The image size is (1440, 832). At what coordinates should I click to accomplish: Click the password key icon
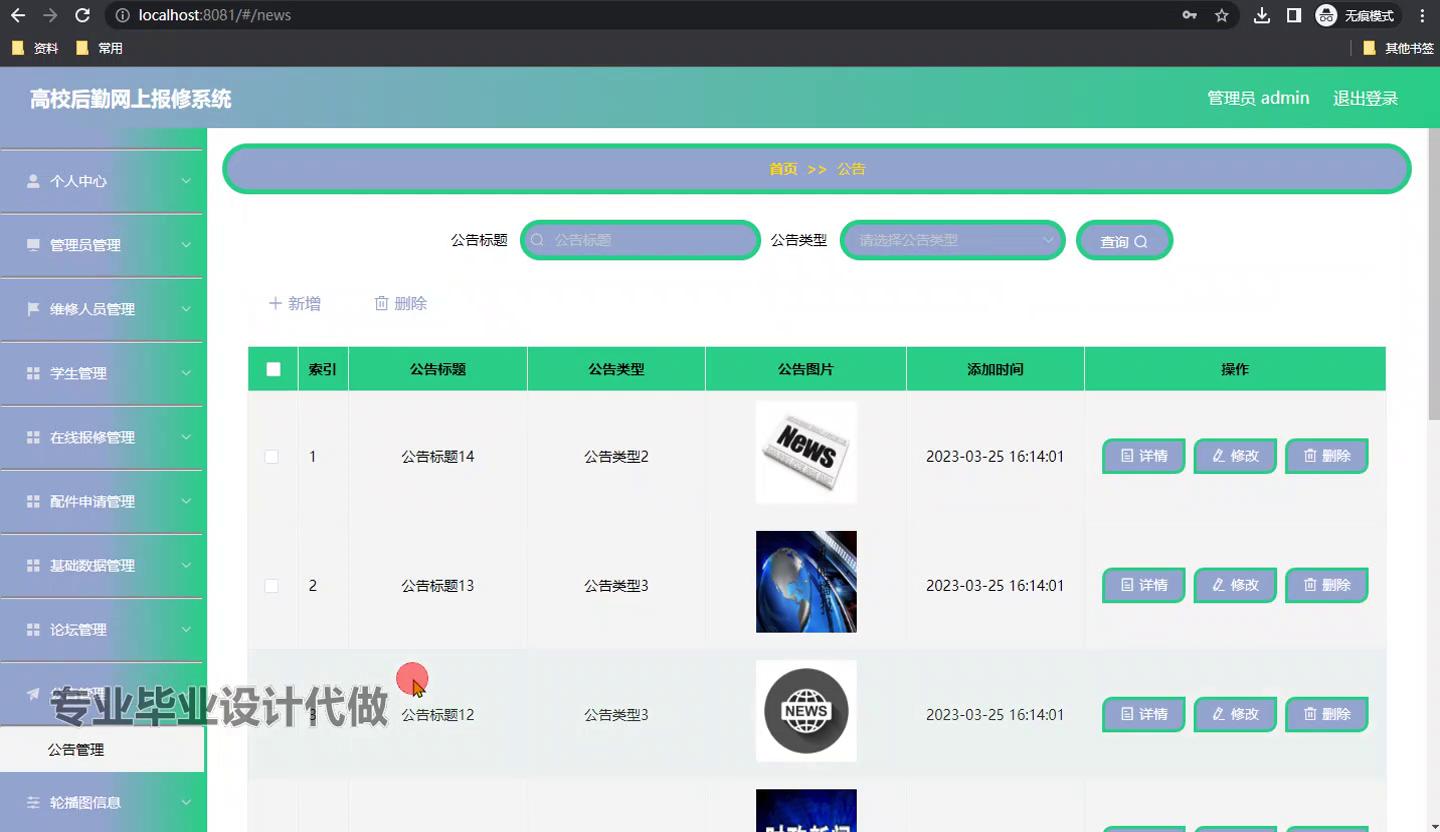(1189, 15)
